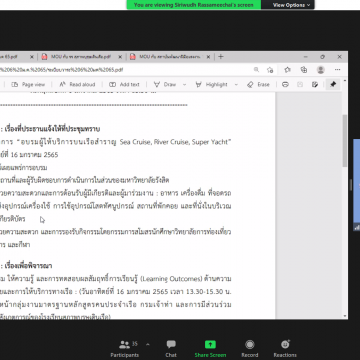
Task: Select Page view in PDF toolbar
Action: [28, 85]
